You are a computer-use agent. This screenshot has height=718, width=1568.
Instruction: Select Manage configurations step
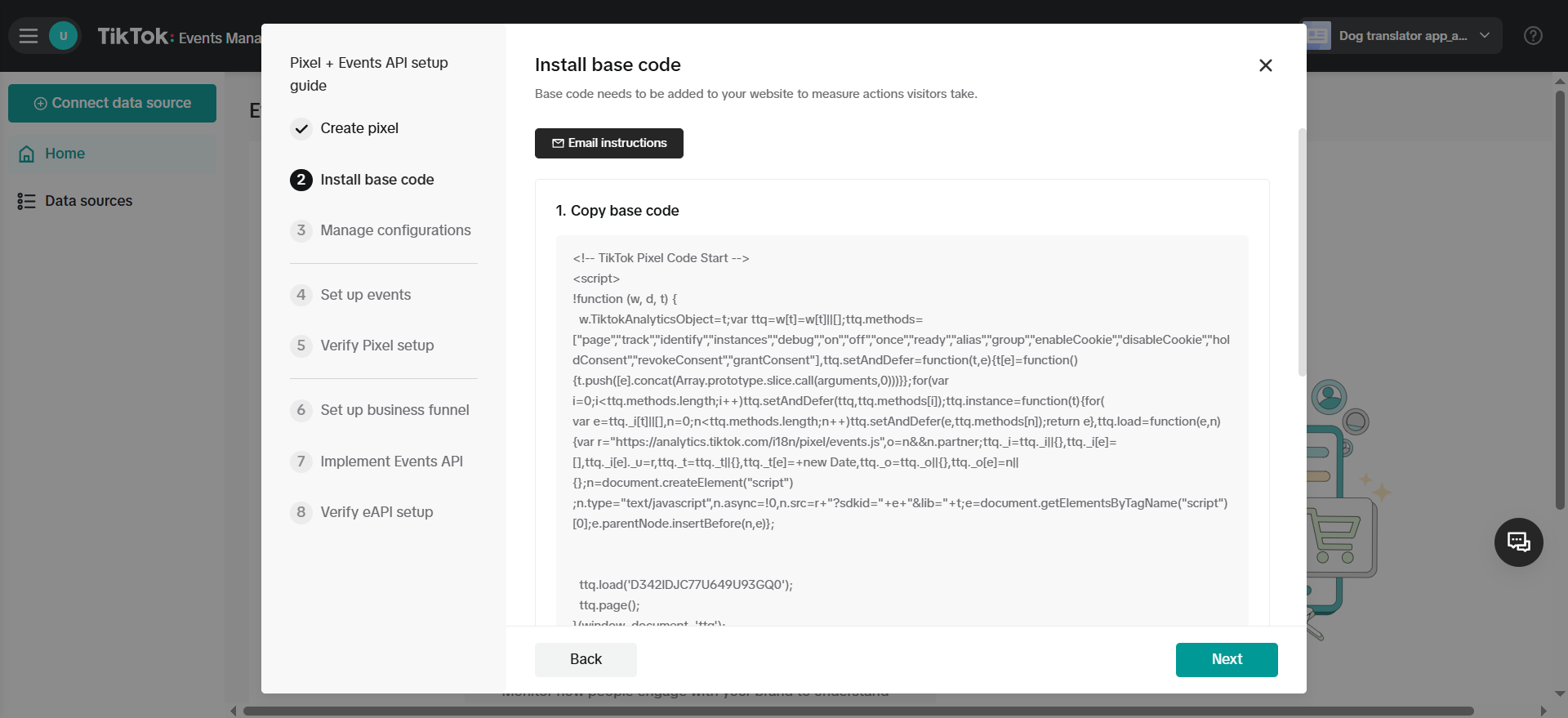[x=395, y=230]
